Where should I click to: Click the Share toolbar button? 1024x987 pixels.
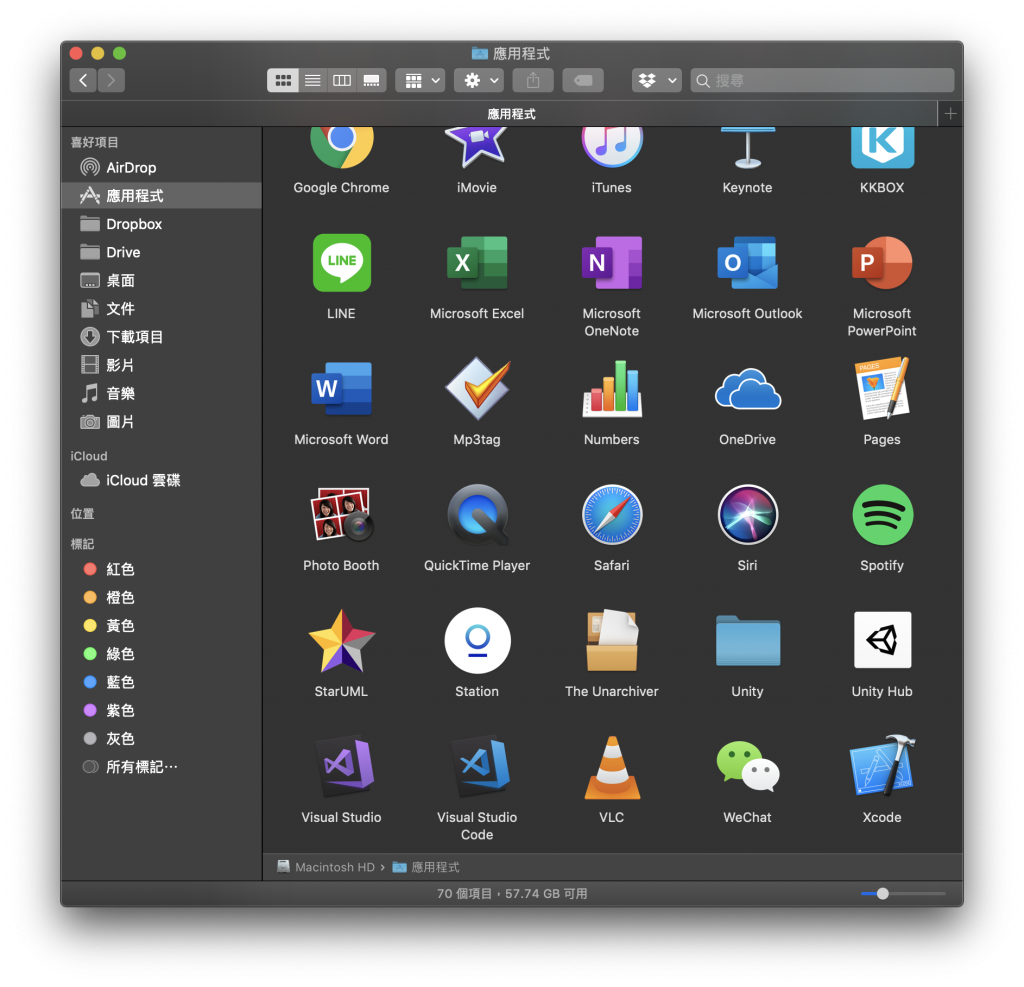533,80
